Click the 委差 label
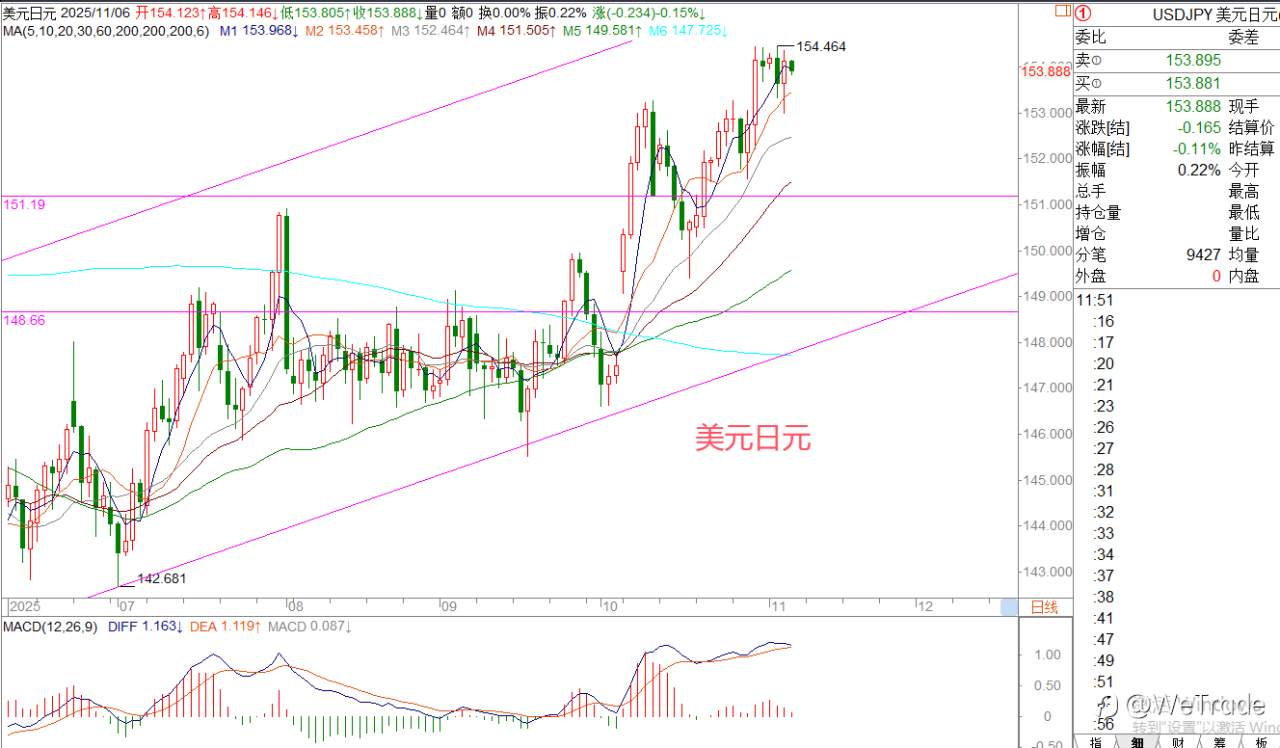Viewport: 1280px width, 748px height. [x=1243, y=38]
